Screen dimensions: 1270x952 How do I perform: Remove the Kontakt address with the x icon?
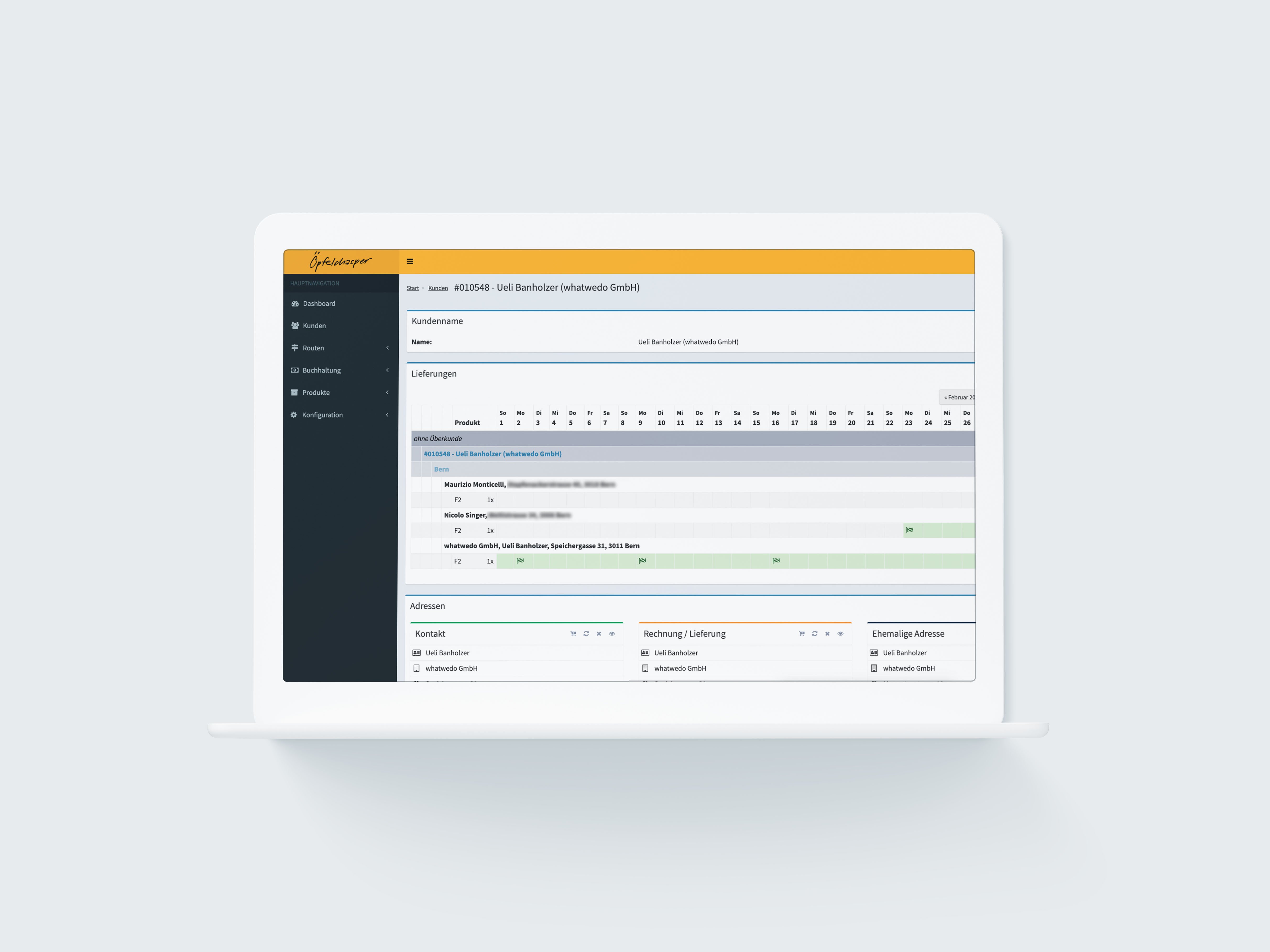click(599, 634)
